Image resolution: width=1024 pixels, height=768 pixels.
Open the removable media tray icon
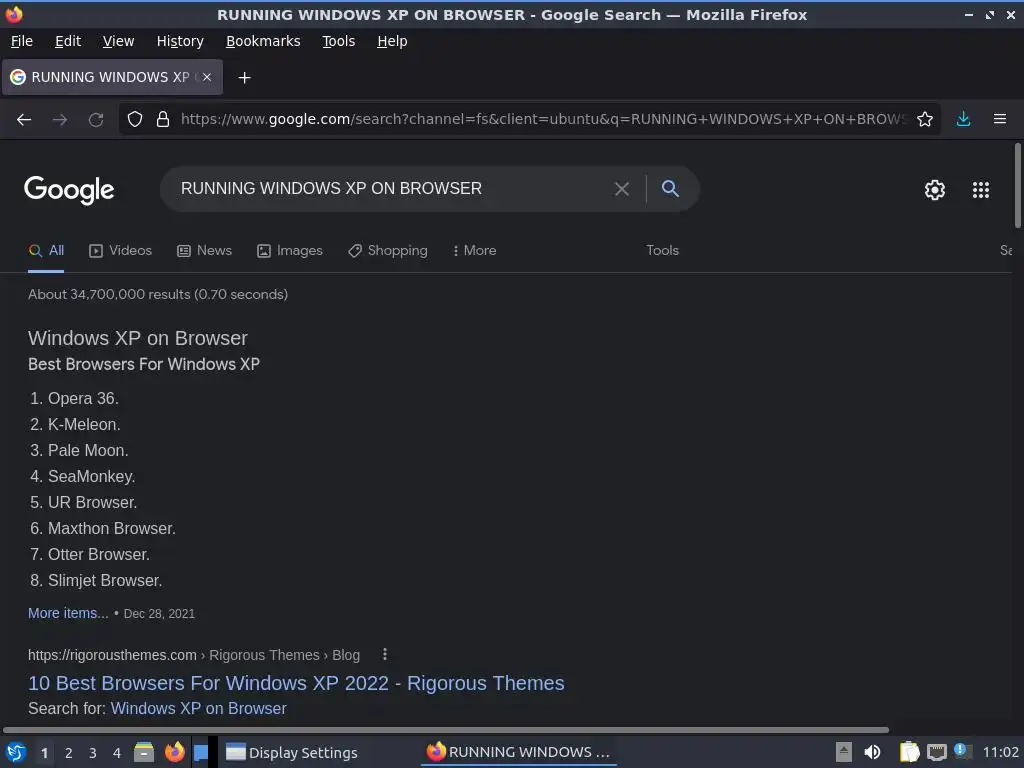pos(844,752)
